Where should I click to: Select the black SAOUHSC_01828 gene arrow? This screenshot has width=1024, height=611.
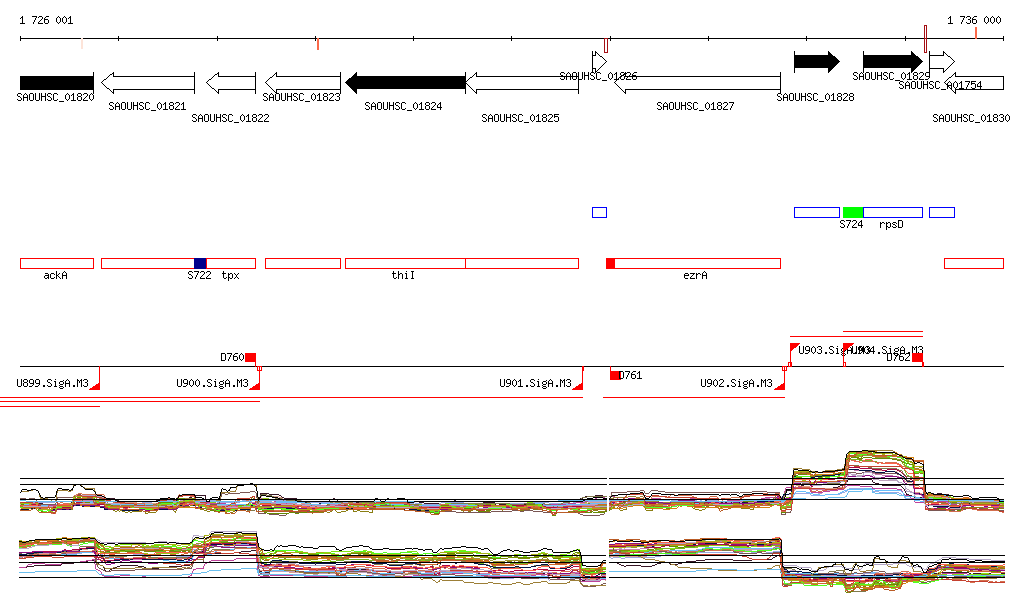pos(816,62)
